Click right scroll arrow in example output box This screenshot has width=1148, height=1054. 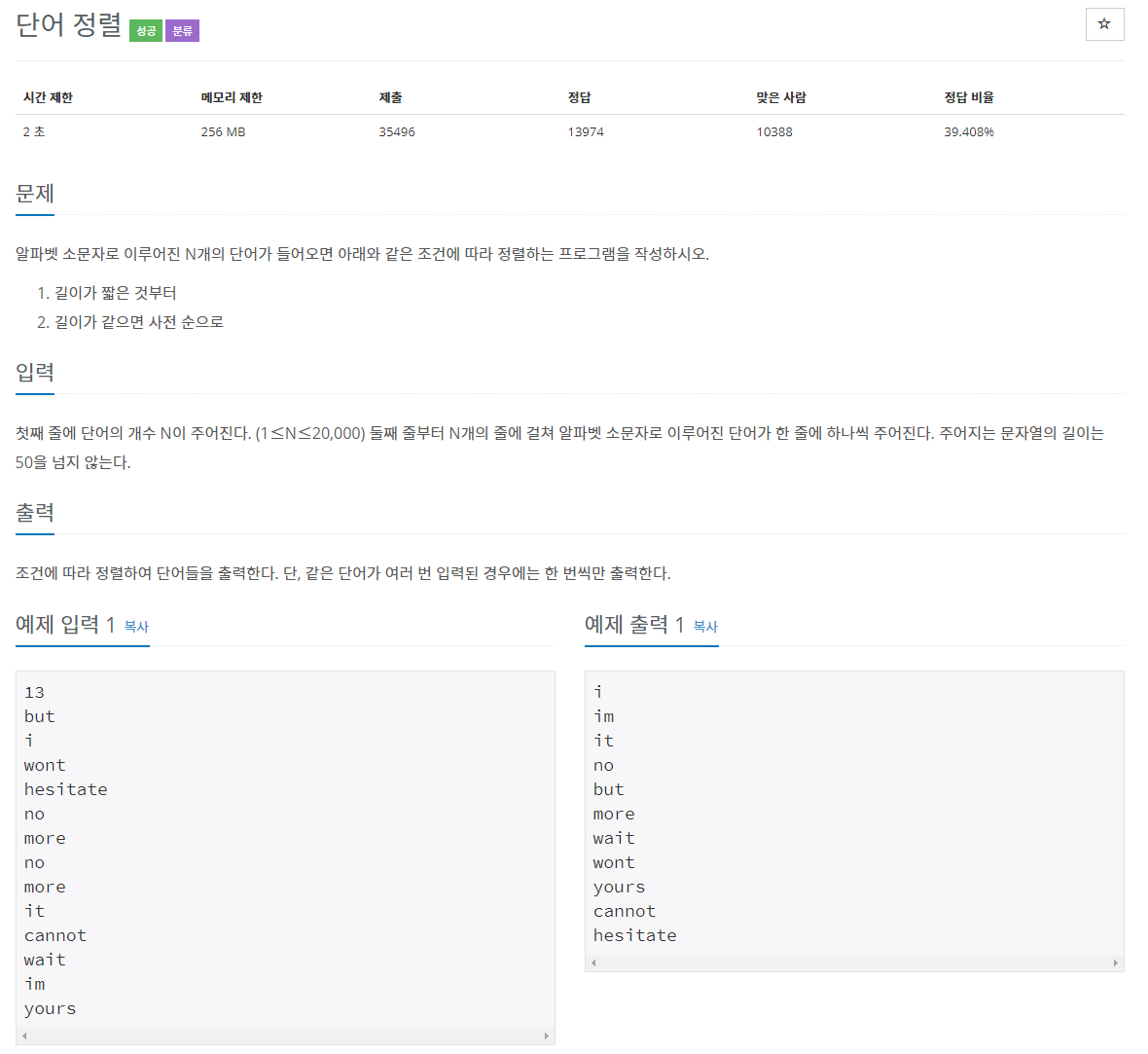tap(1115, 963)
